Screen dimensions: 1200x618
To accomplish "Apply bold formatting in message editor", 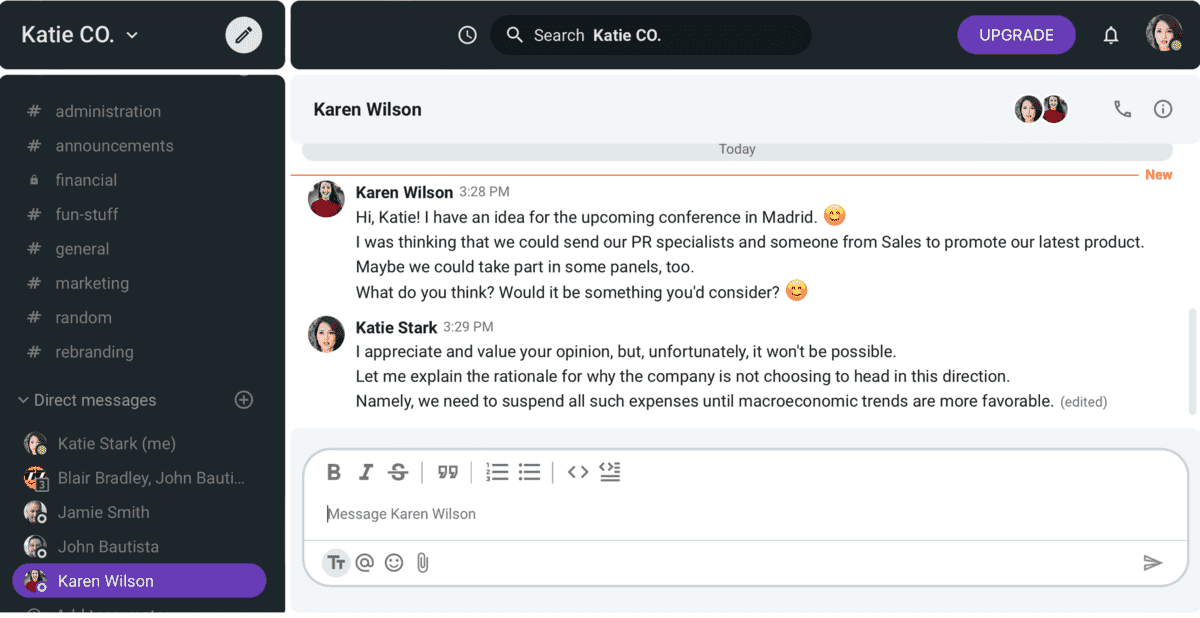I will pyautogui.click(x=334, y=472).
